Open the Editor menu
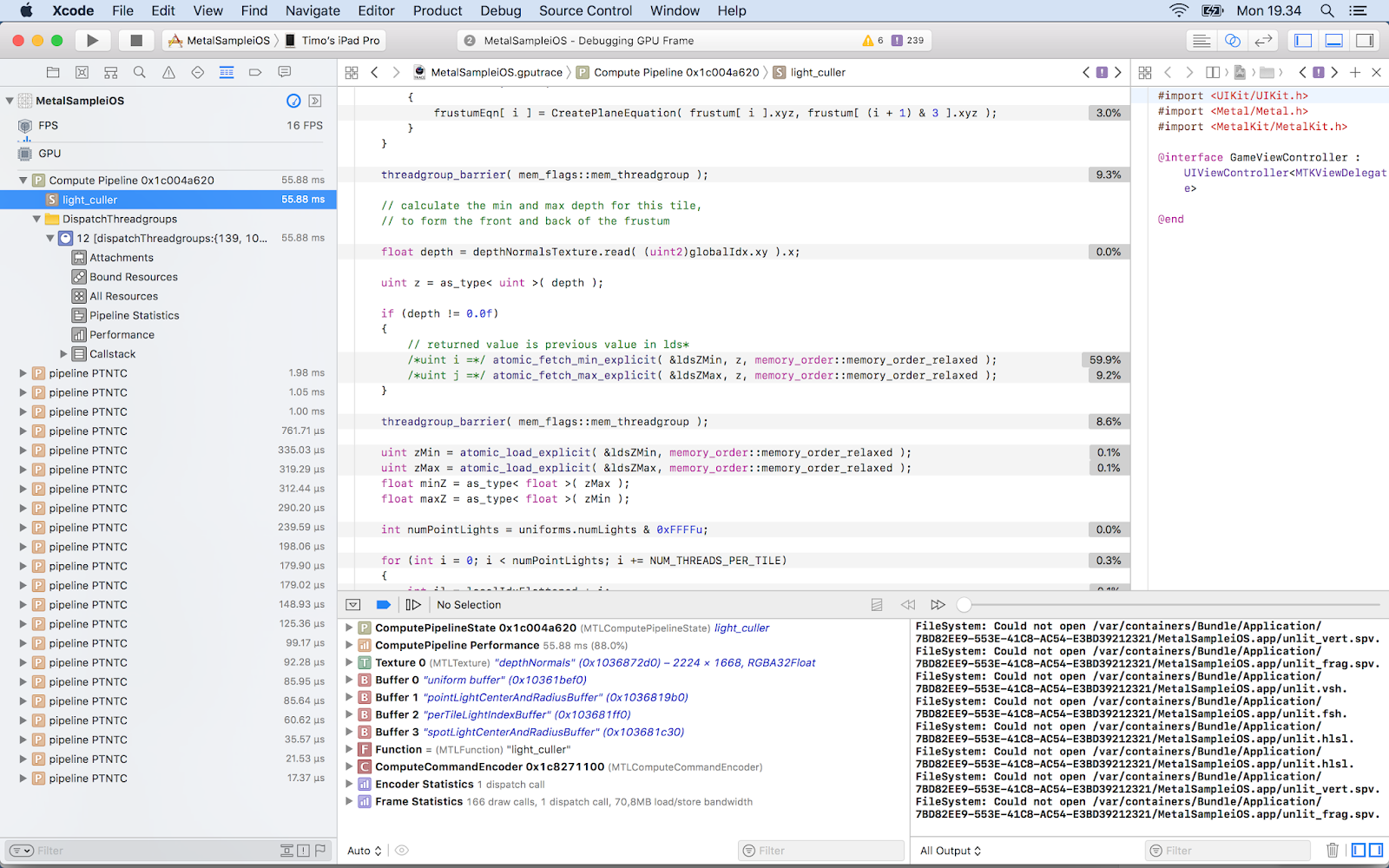 point(376,10)
